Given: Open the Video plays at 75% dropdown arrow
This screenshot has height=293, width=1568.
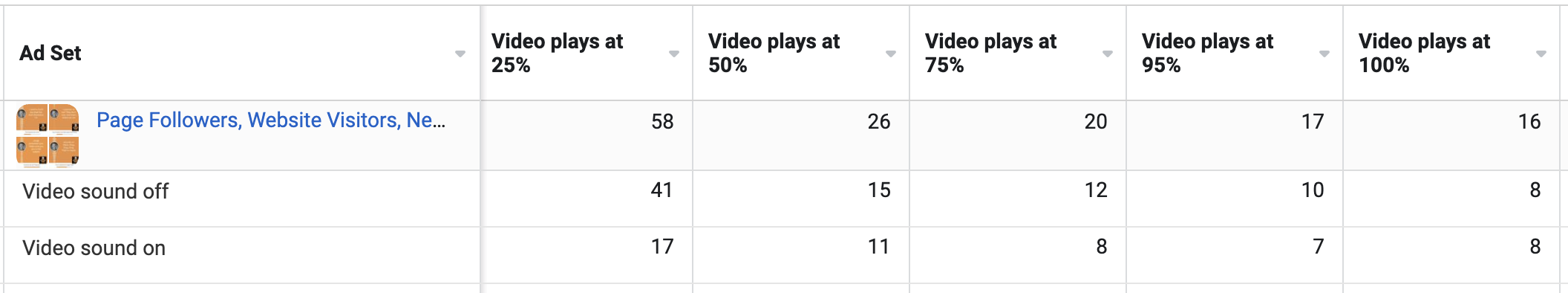Looking at the screenshot, I should 1108,54.
